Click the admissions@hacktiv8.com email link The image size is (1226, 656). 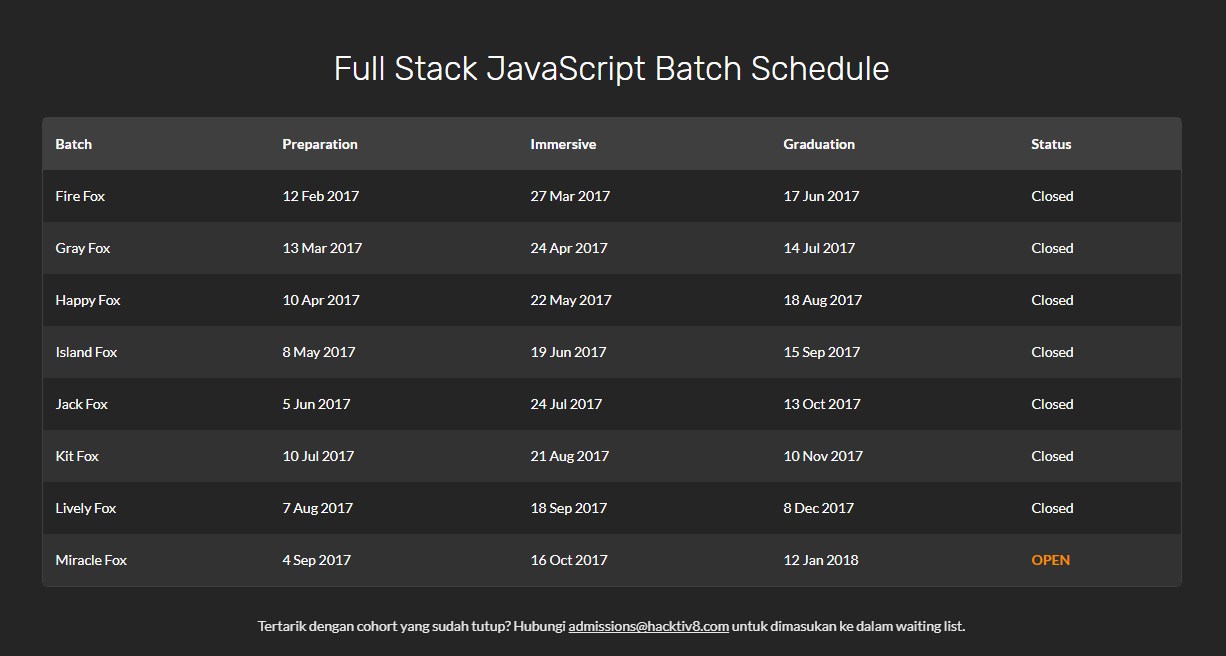click(648, 627)
